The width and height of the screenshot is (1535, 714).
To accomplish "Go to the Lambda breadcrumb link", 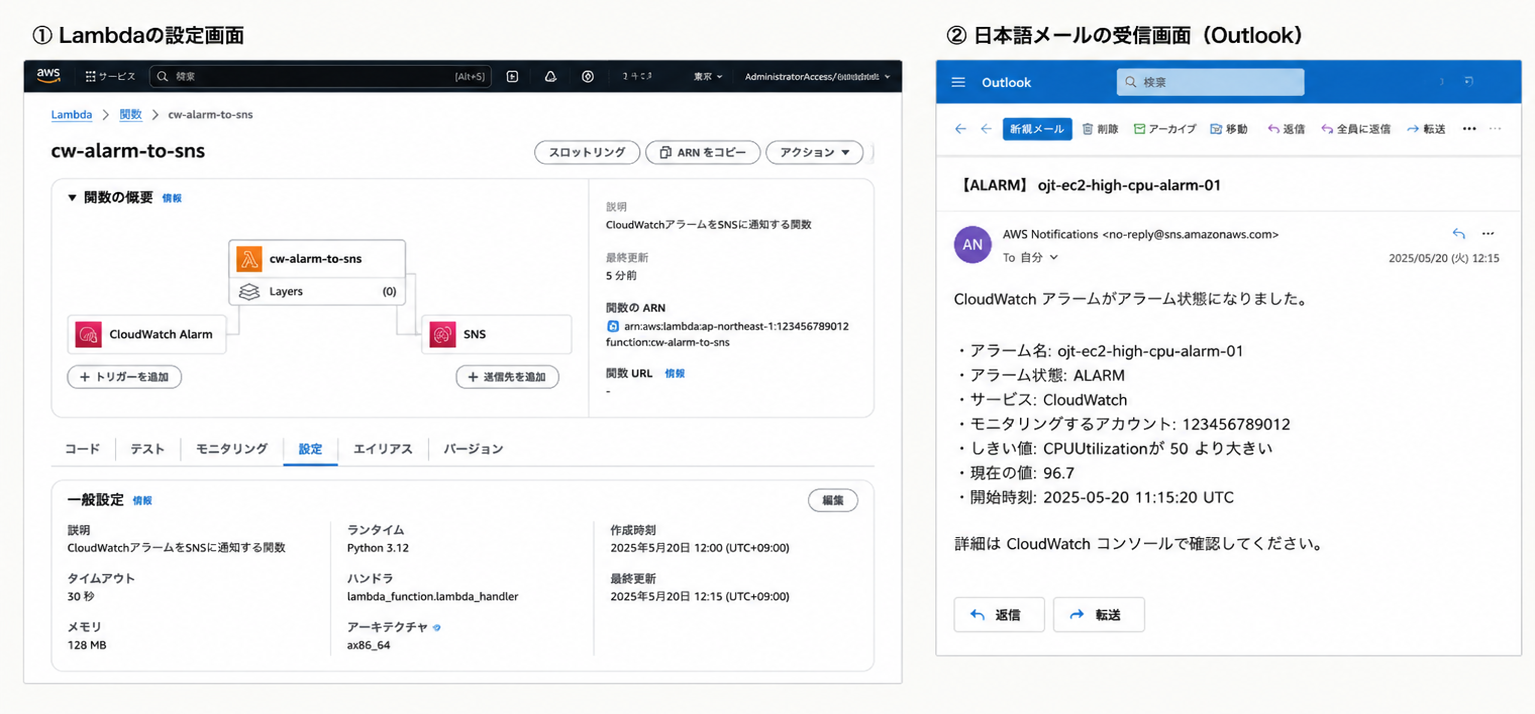I will [x=71, y=114].
